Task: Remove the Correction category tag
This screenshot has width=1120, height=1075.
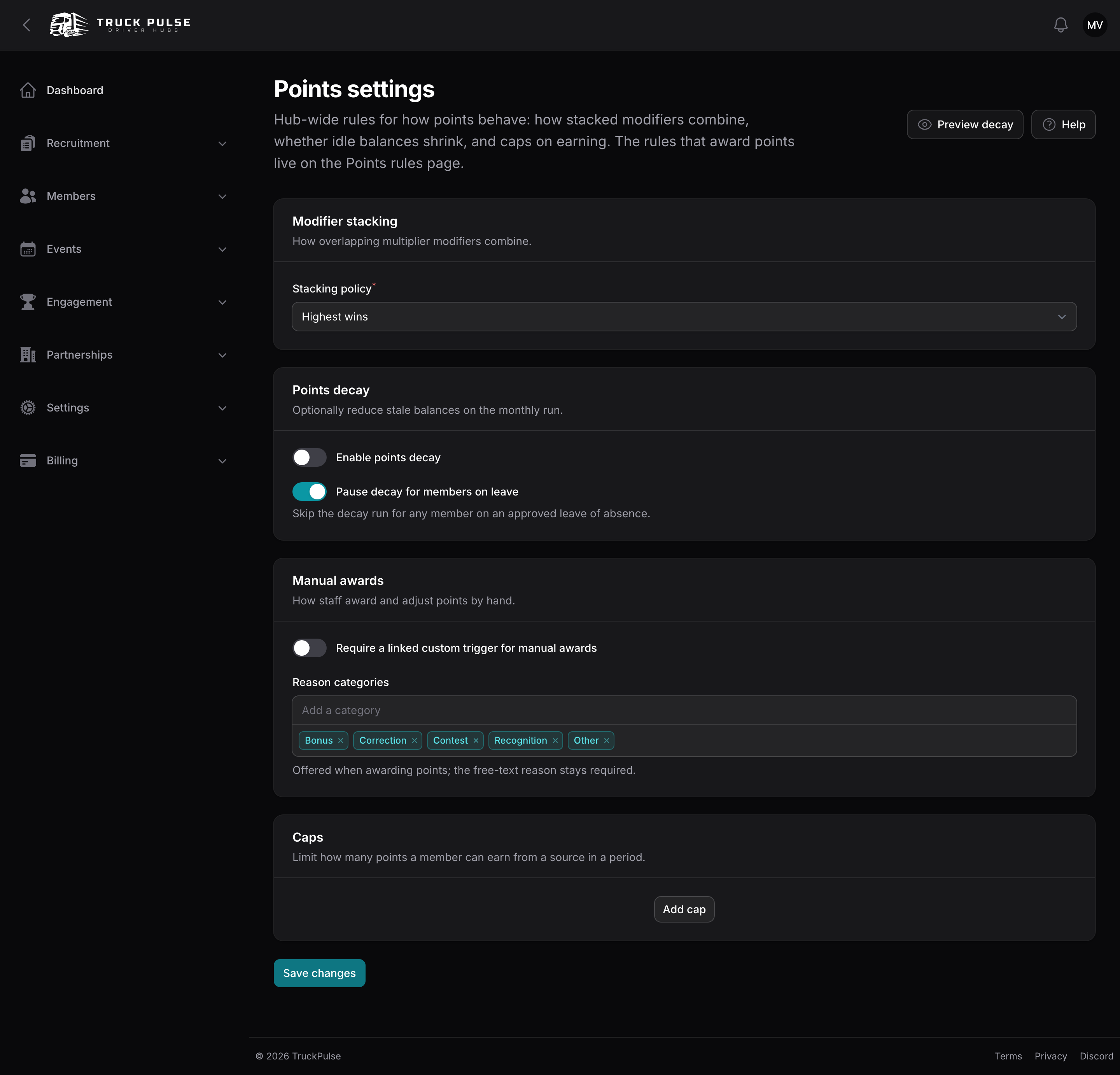Action: [414, 741]
